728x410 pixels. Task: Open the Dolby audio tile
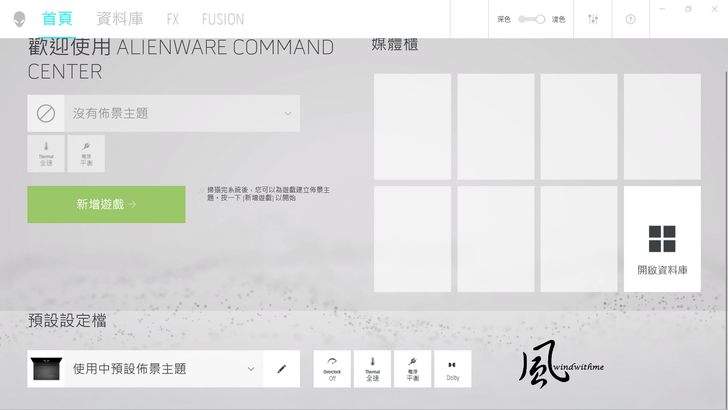(x=453, y=369)
